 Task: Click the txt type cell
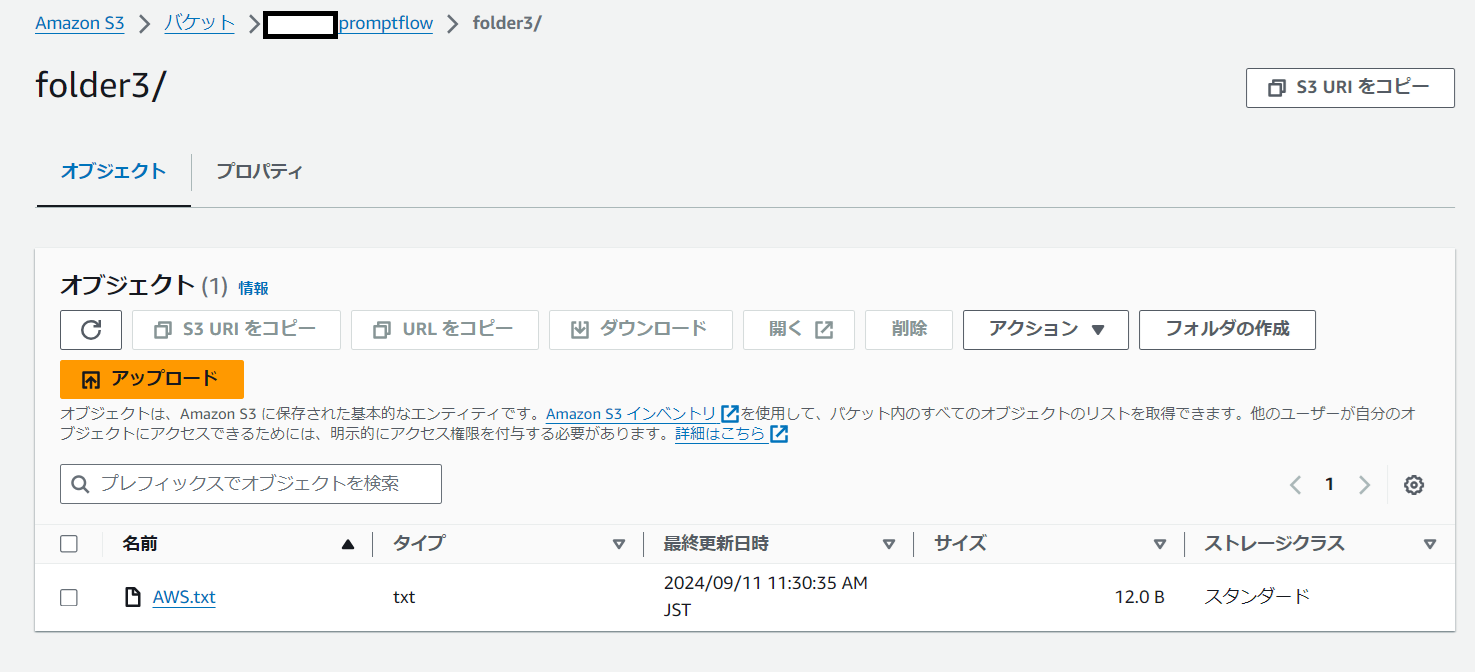click(404, 597)
